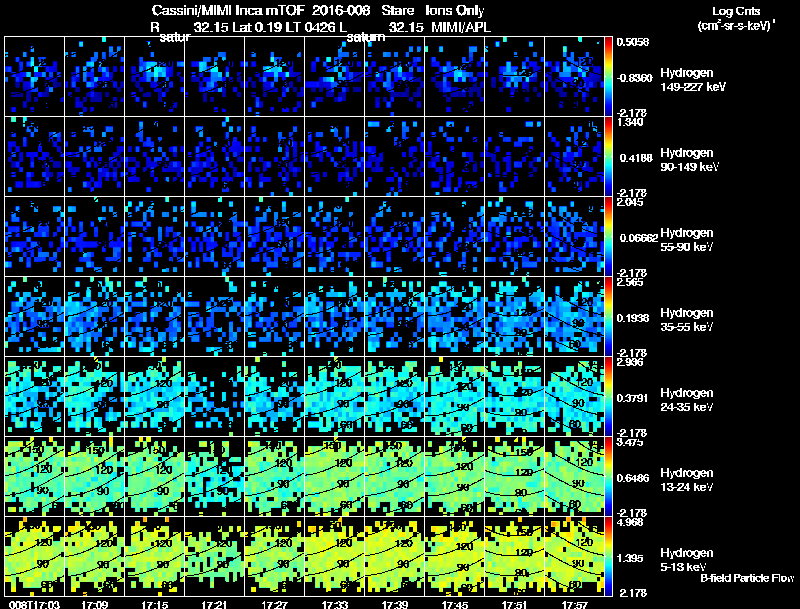This screenshot has width=800, height=609.
Task: Select the MIMI/APL text in header
Action: coord(463,27)
